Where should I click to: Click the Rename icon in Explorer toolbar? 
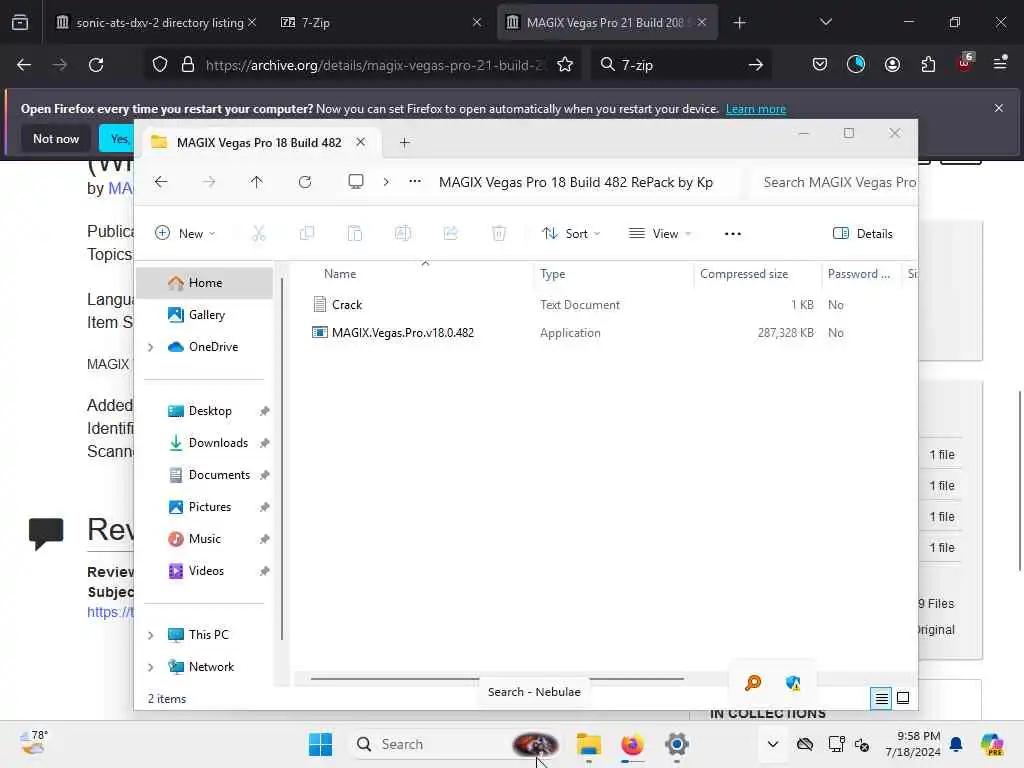click(x=403, y=233)
